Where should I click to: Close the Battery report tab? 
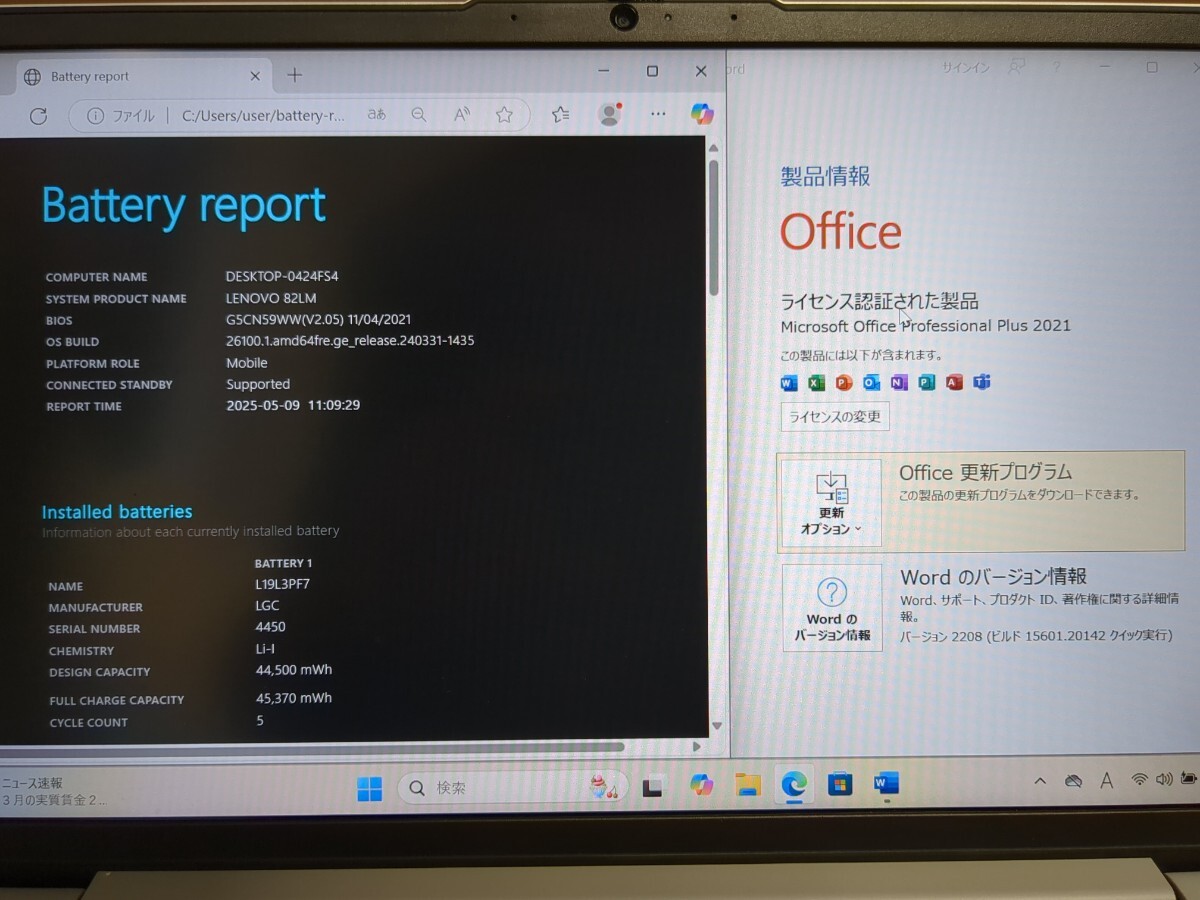point(255,76)
